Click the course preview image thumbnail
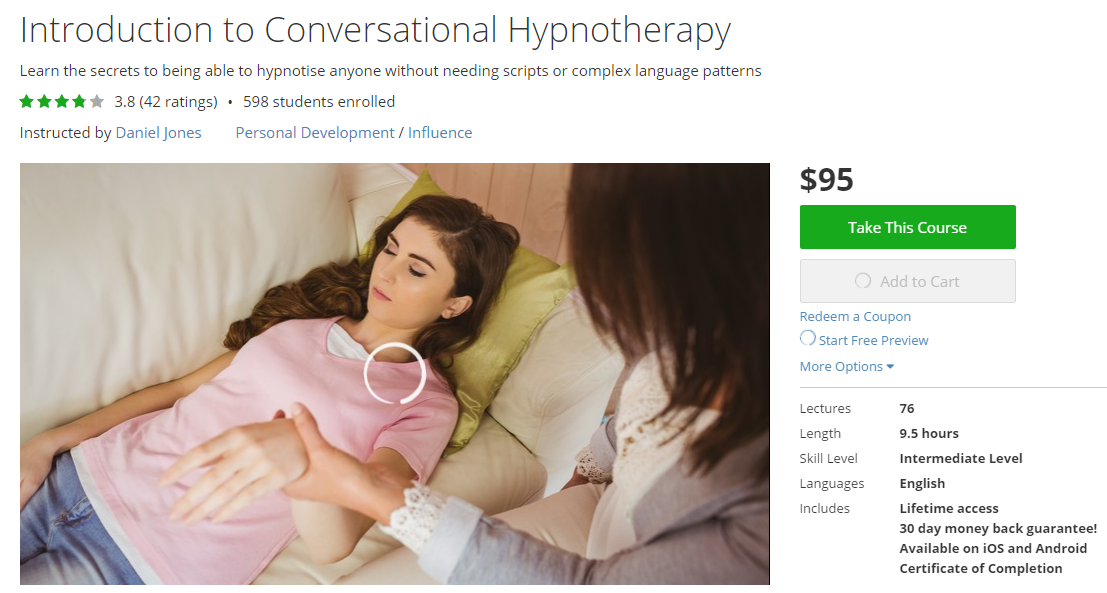This screenshot has height=593, width=1107. click(395, 374)
